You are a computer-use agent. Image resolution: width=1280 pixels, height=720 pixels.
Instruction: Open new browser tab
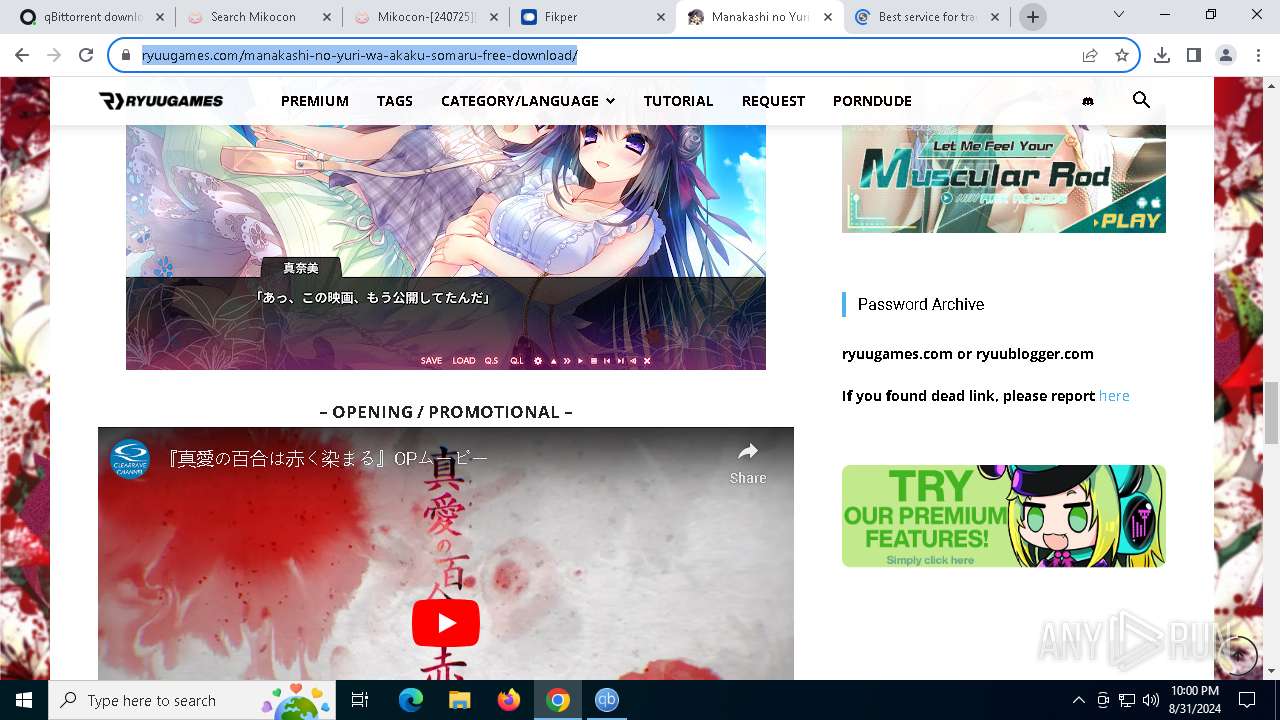click(x=1033, y=17)
